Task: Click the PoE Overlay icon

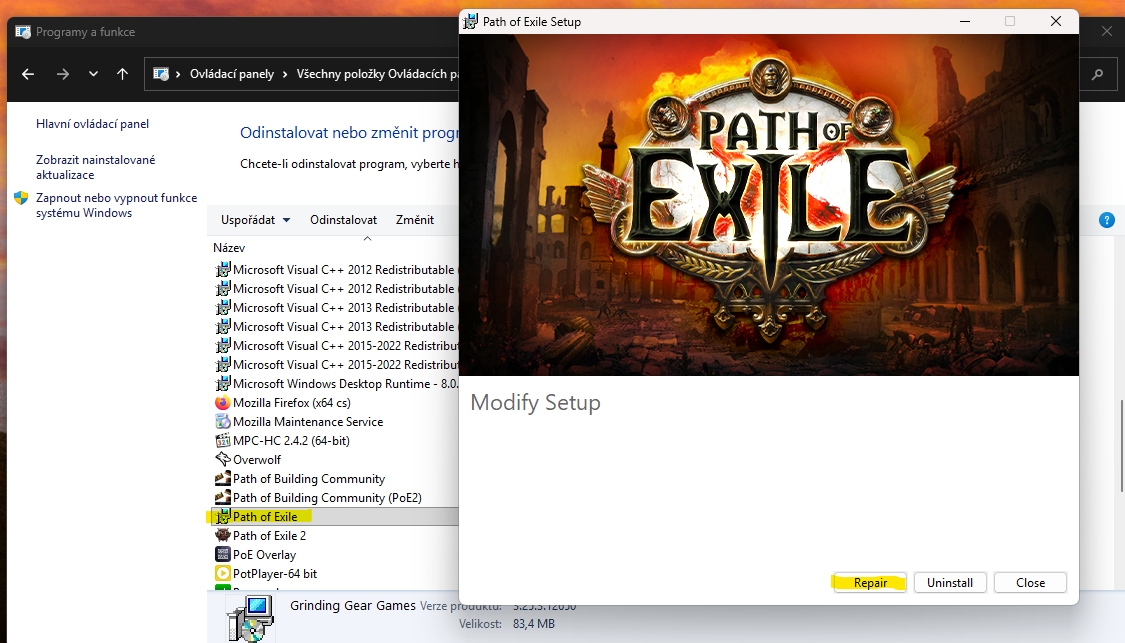Action: tap(222, 555)
